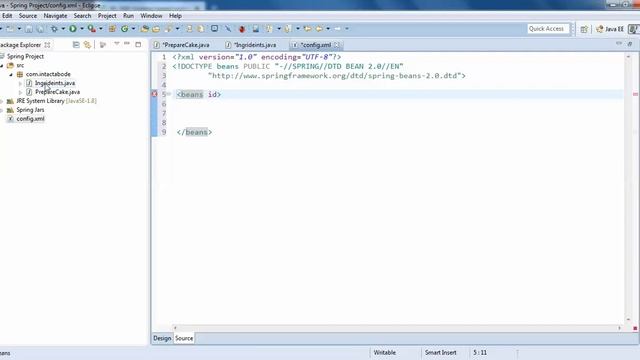Screen dimensions: 640x360
Task: Switch to the Ingrideints.java editor tab
Action: pyautogui.click(x=251, y=45)
